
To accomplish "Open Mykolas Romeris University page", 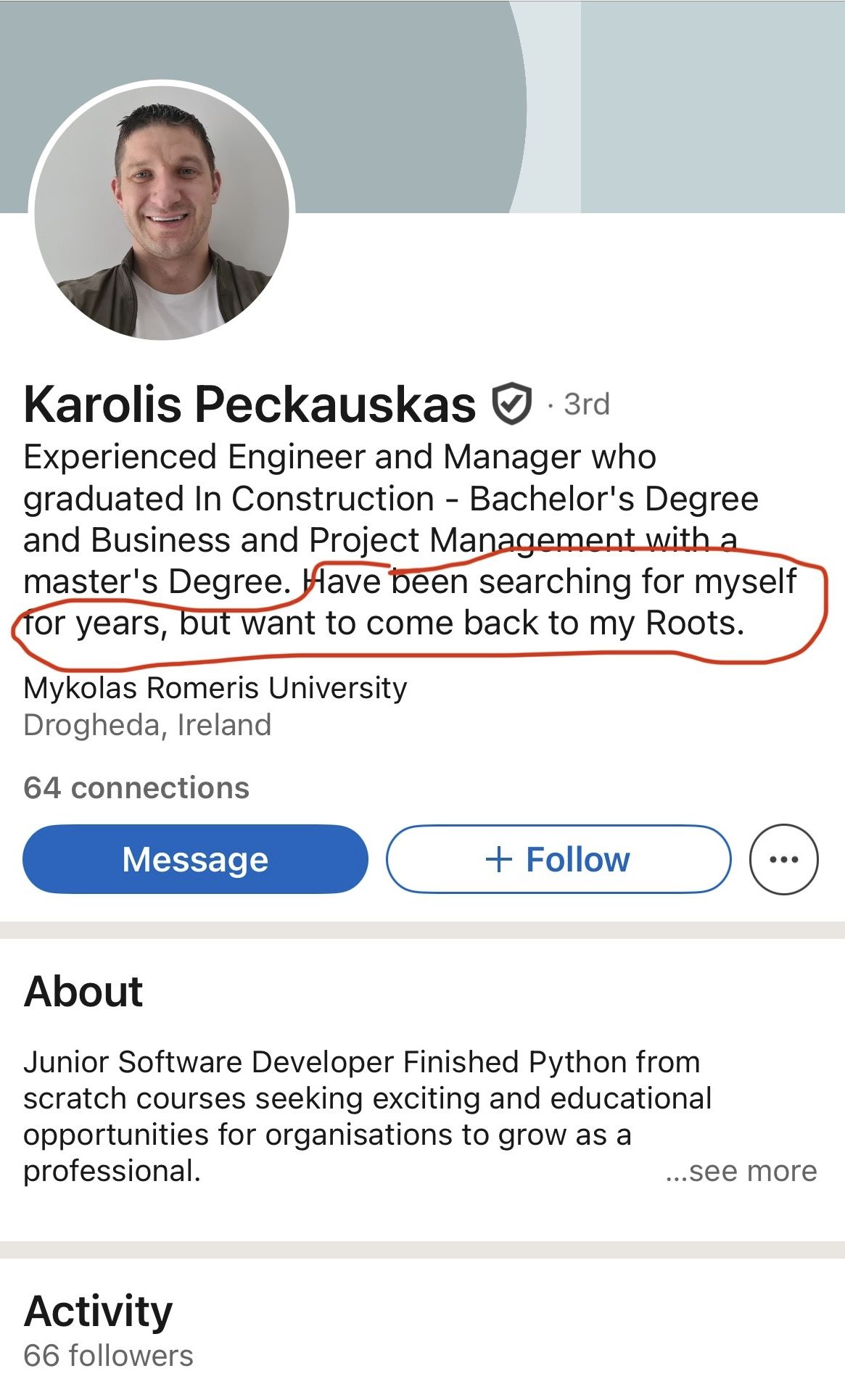I will pyautogui.click(x=215, y=688).
